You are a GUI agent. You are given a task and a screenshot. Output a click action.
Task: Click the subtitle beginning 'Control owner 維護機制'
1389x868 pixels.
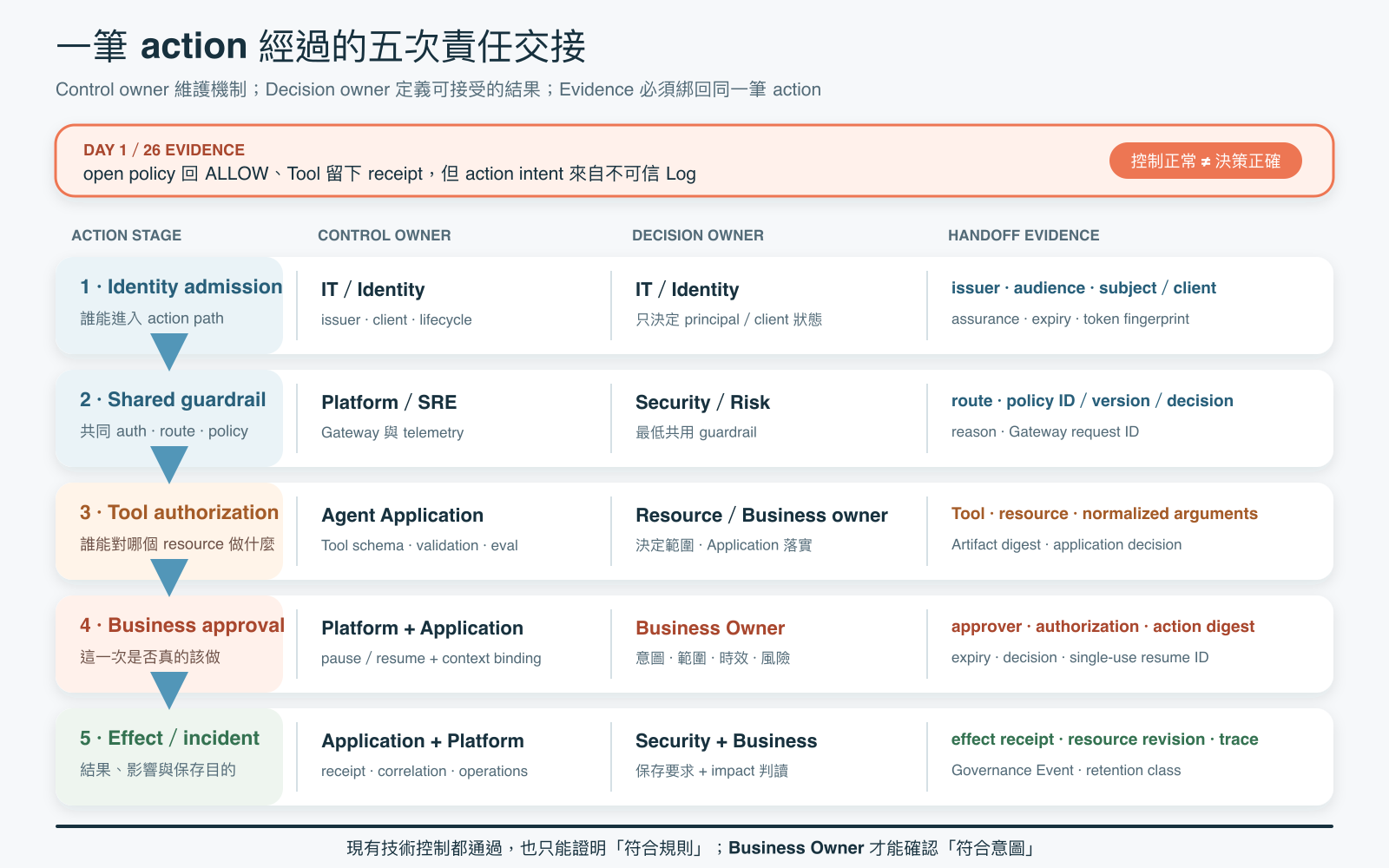click(x=438, y=89)
